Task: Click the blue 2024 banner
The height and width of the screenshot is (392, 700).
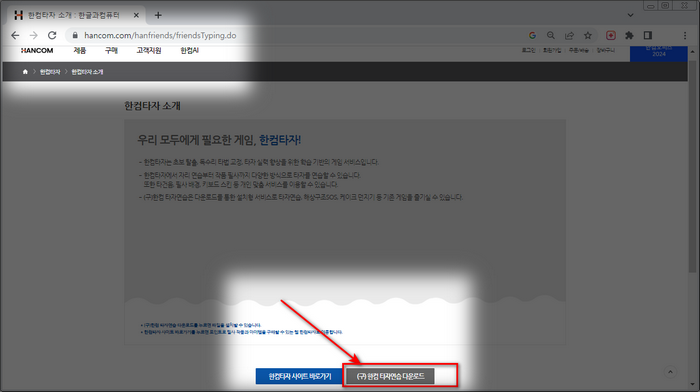Action: pos(658,53)
